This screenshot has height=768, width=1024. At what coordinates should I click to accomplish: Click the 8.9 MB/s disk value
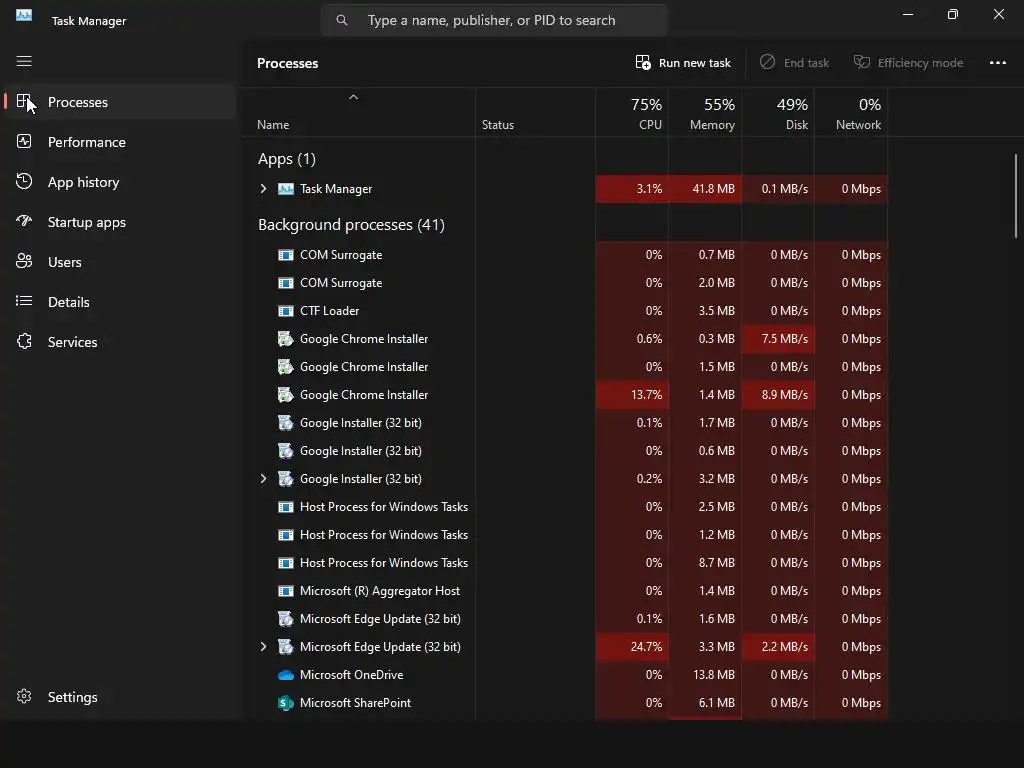coord(784,394)
